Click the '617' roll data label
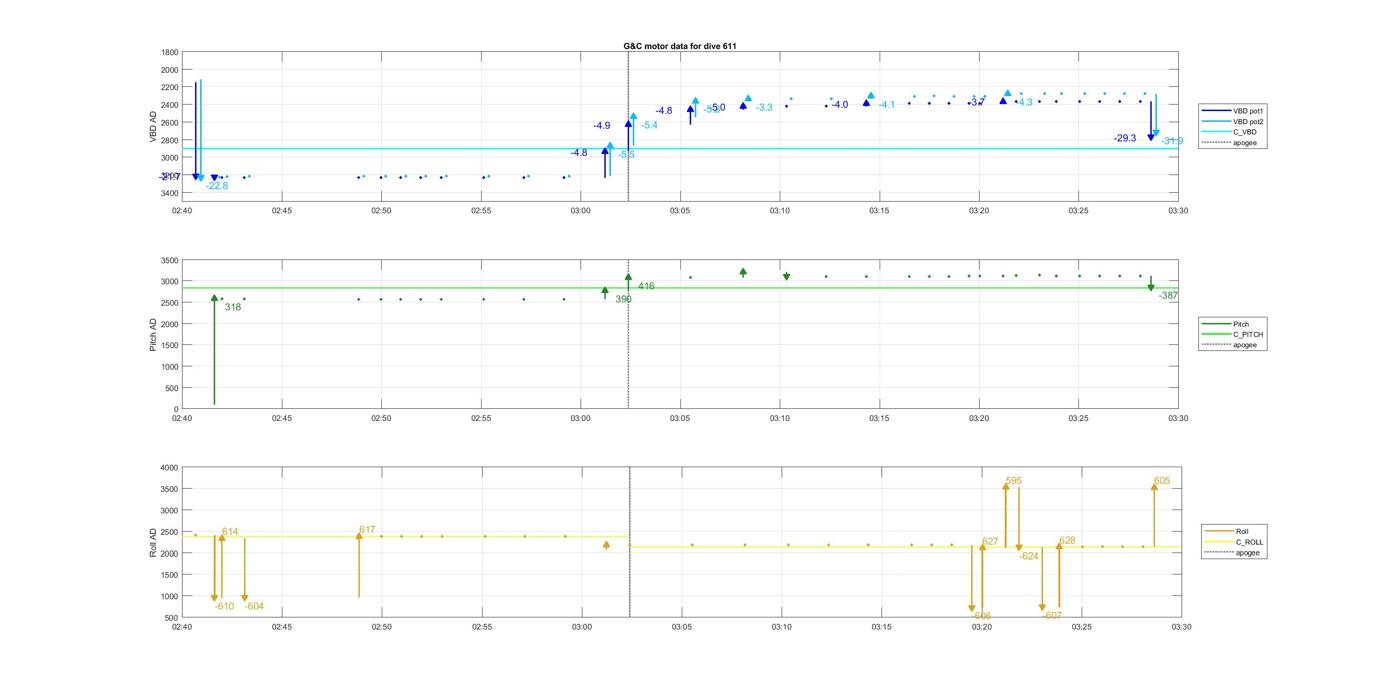This screenshot has height=693, width=1400. point(367,530)
